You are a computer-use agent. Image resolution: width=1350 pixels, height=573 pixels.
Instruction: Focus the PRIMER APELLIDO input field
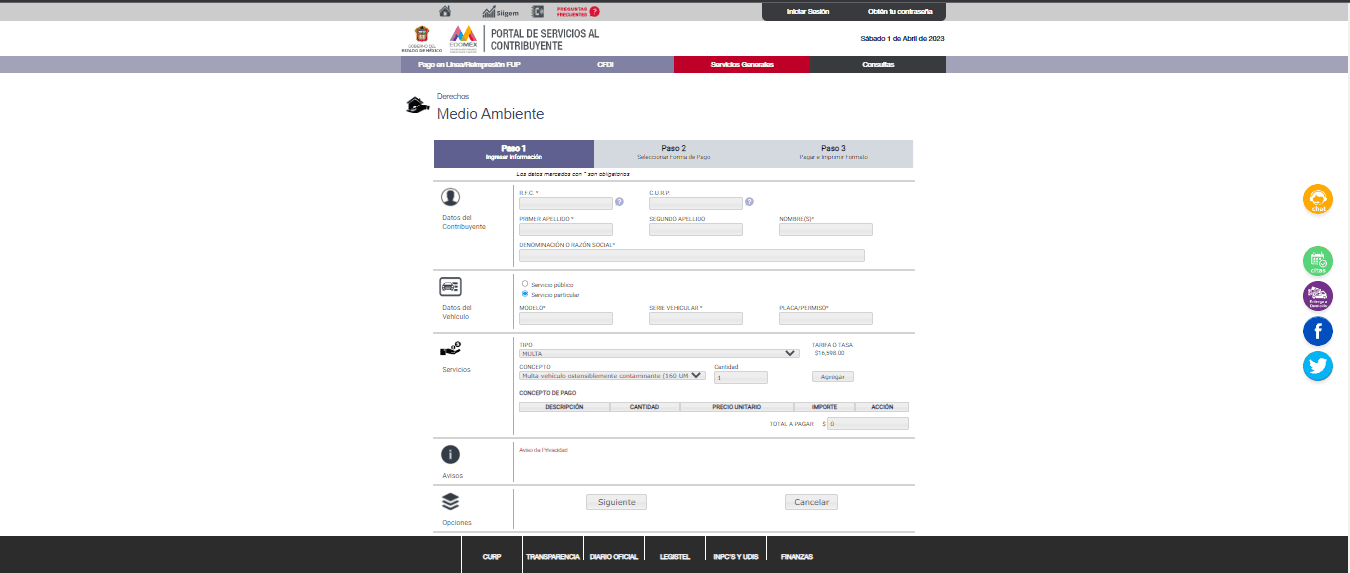(x=566, y=229)
